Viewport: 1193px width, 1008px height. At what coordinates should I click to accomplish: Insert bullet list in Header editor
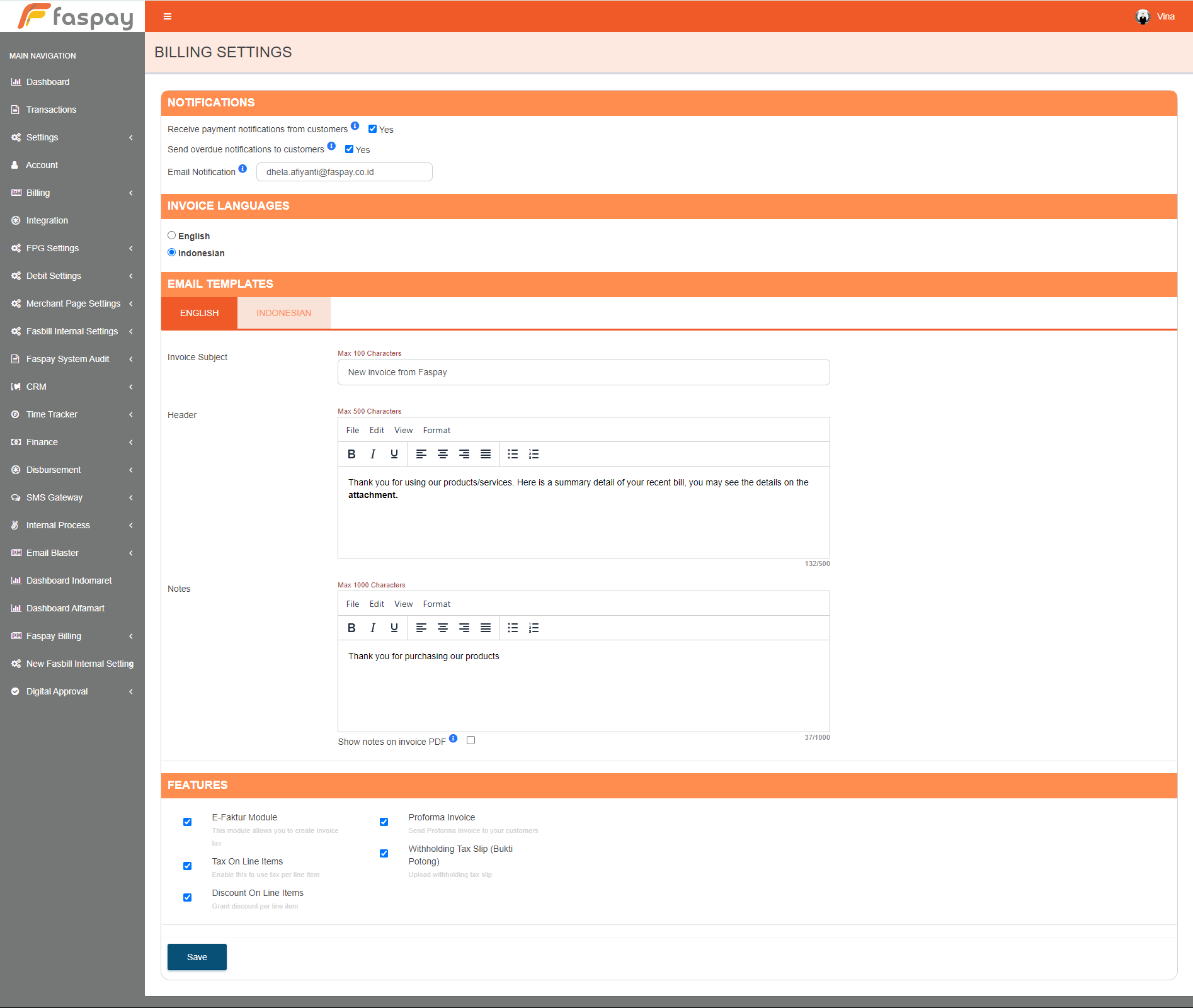(513, 454)
